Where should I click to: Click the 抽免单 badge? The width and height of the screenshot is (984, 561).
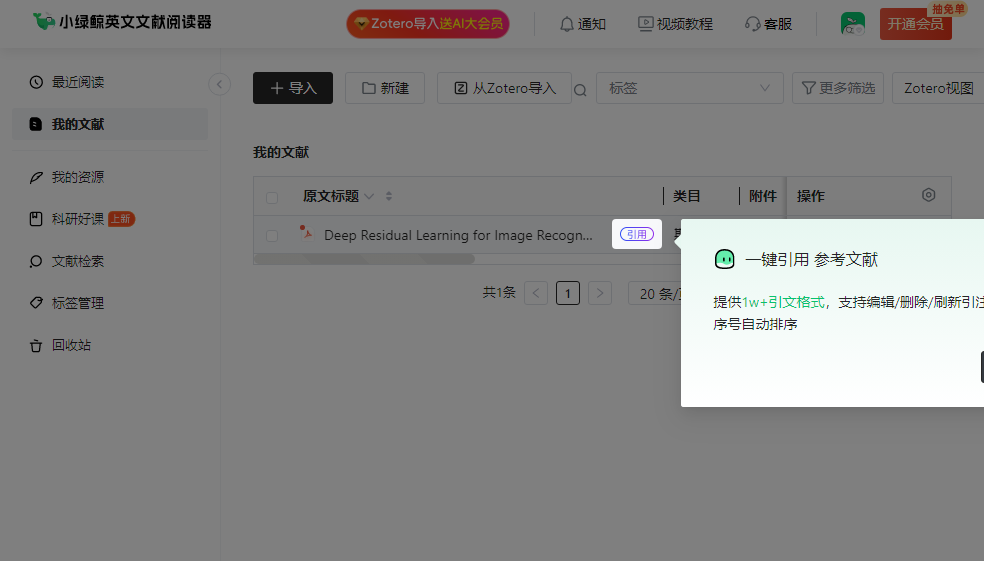(x=948, y=9)
